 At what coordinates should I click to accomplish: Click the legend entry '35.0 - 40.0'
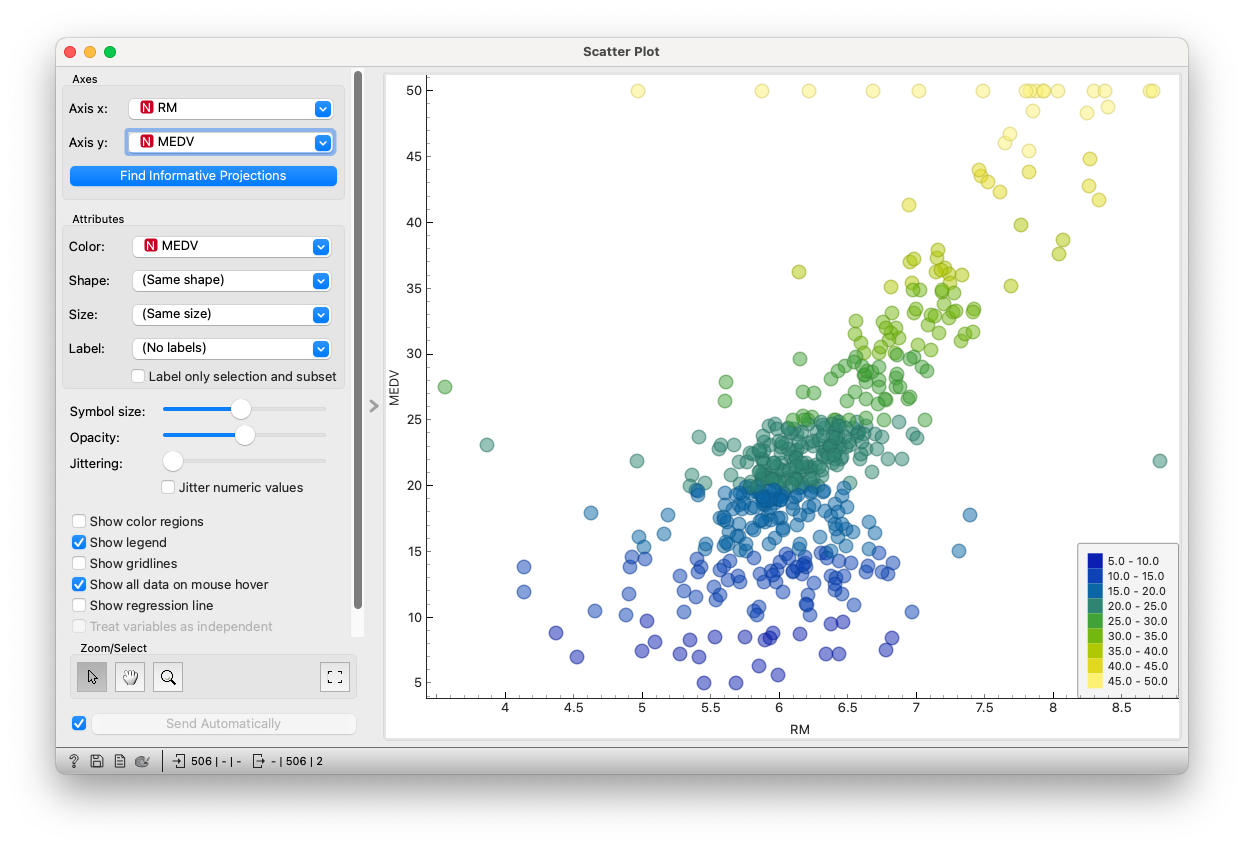(x=1137, y=651)
